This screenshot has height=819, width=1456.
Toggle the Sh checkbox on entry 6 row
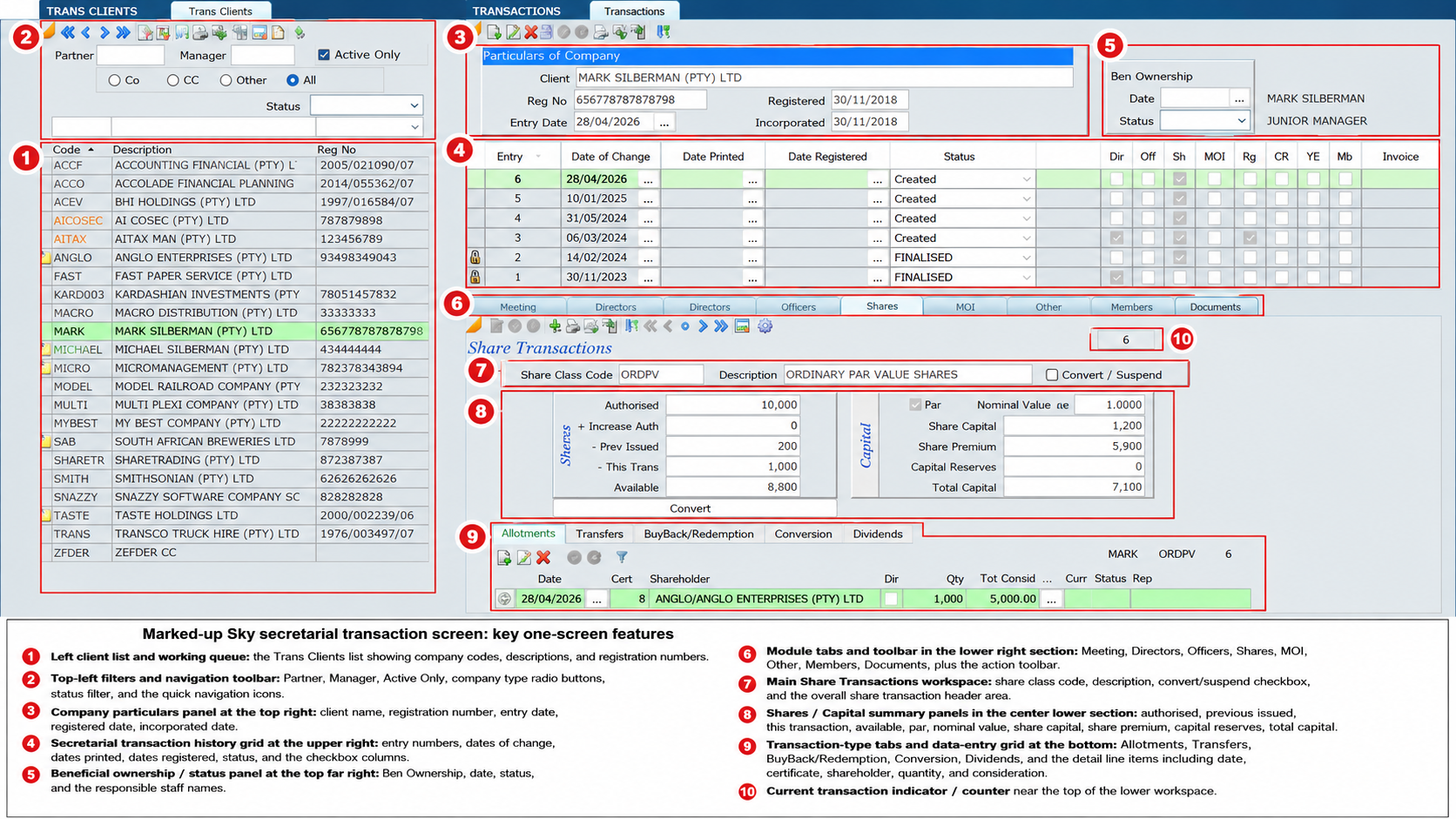[x=1179, y=179]
